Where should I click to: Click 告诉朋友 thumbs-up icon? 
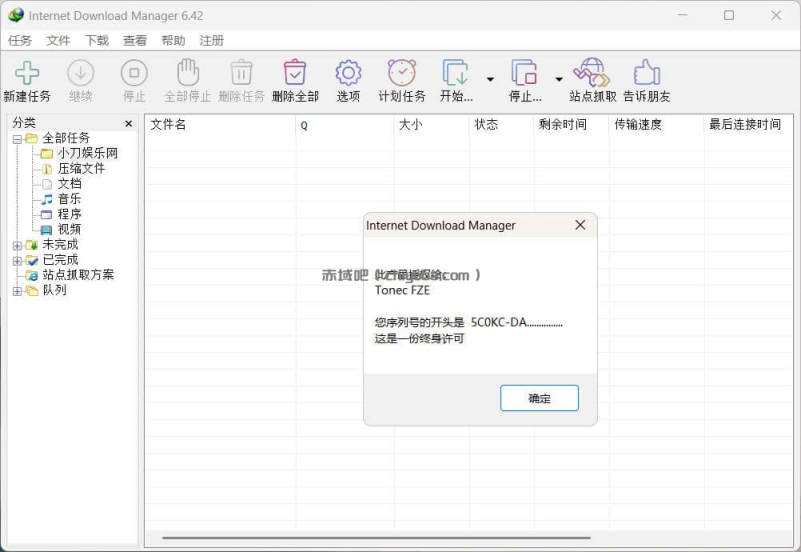pos(647,73)
